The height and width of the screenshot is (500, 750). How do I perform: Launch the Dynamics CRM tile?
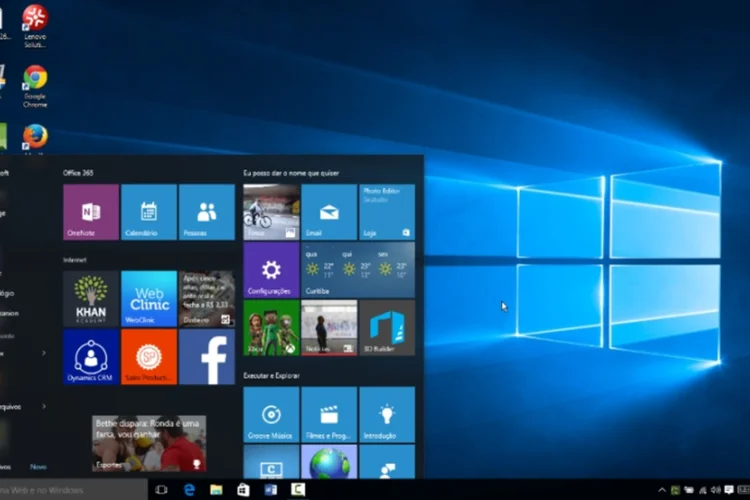click(91, 356)
